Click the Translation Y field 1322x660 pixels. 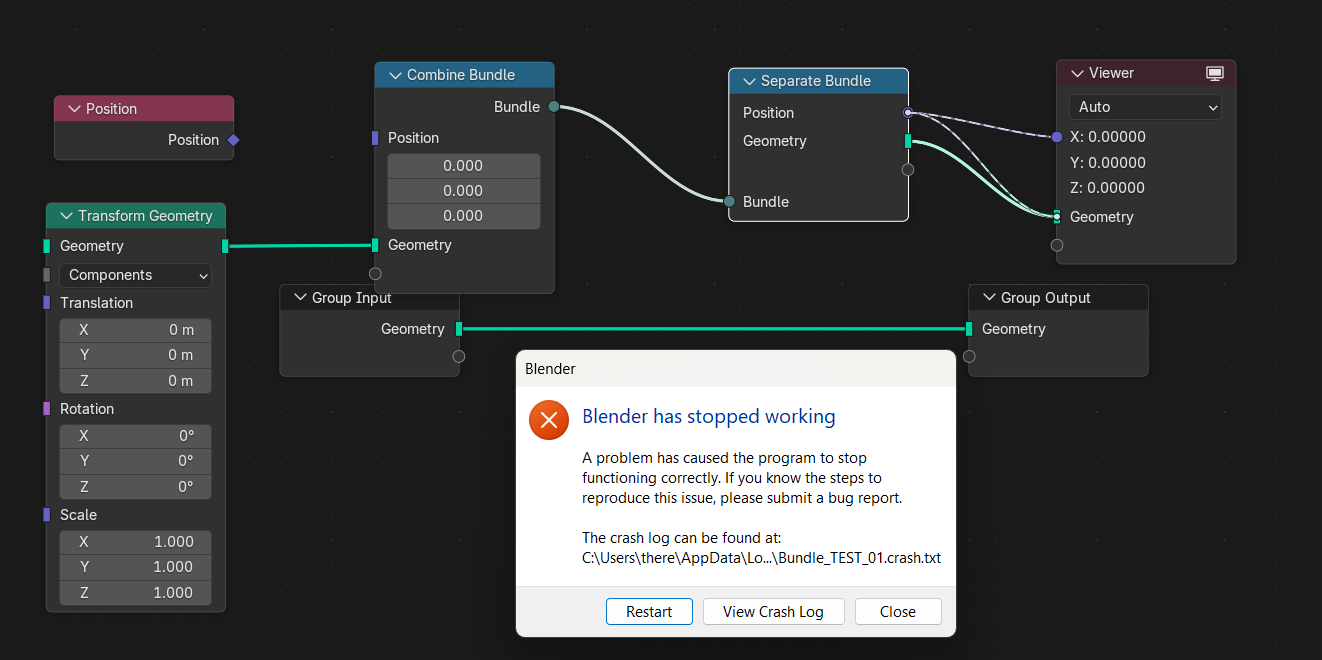click(x=135, y=355)
